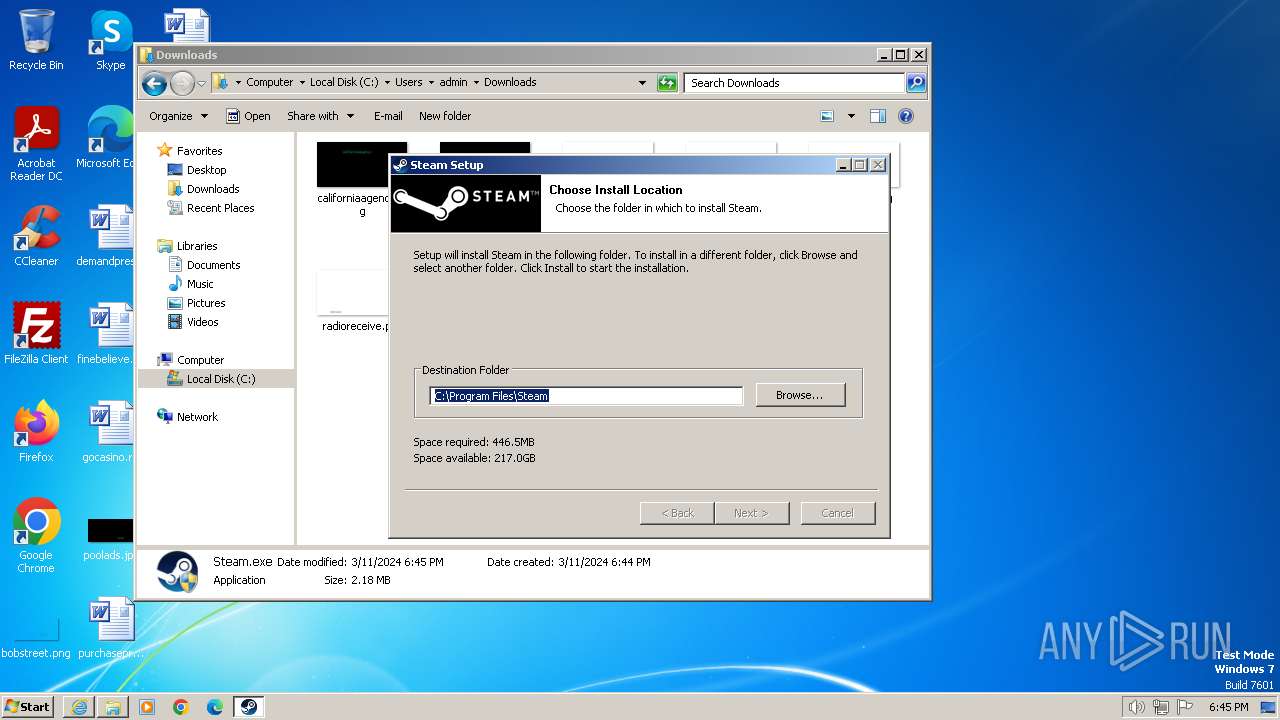Open CCleaner desktop shortcut

[36, 236]
